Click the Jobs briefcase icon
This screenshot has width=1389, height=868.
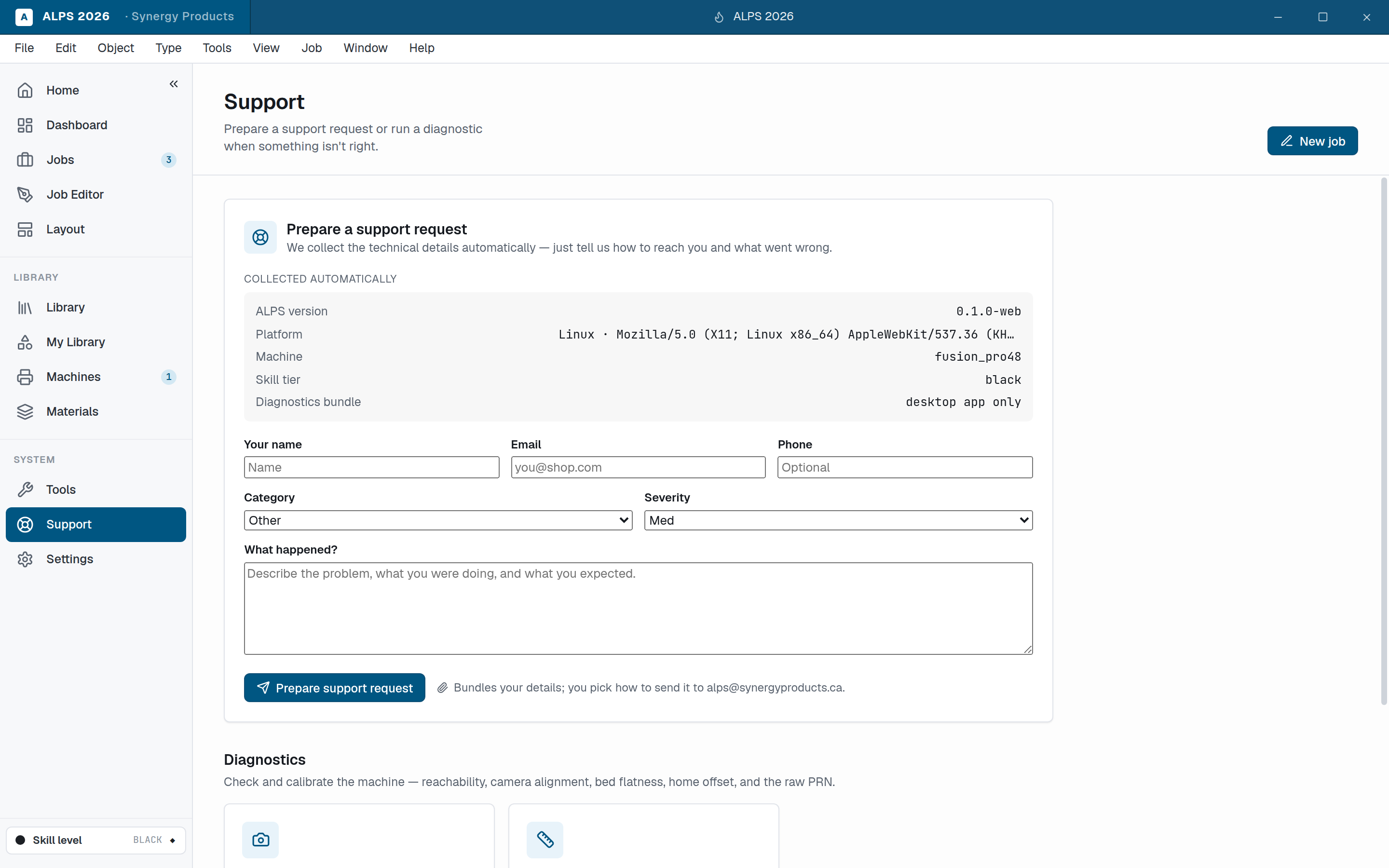coord(25,160)
